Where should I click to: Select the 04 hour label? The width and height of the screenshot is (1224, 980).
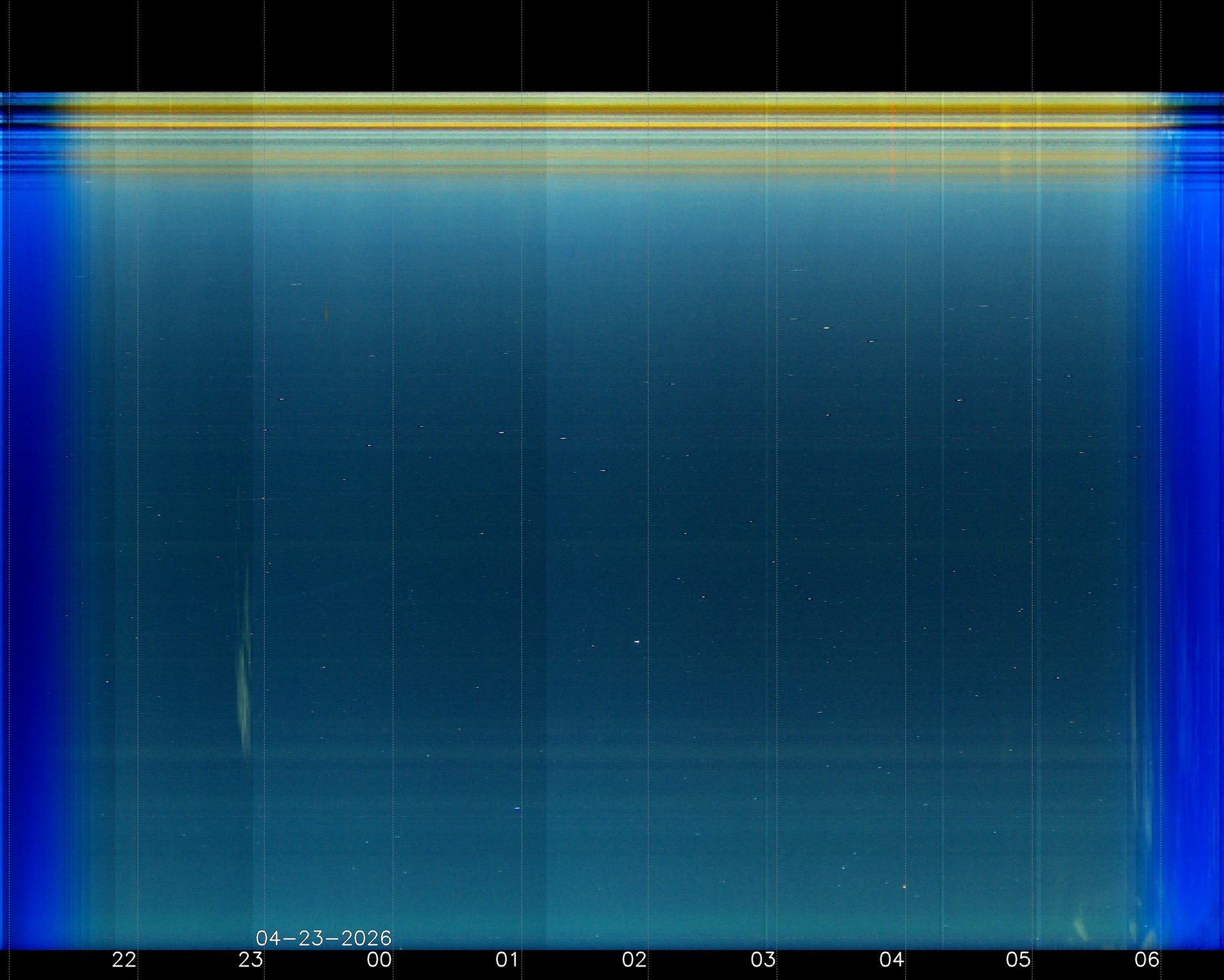[891, 959]
